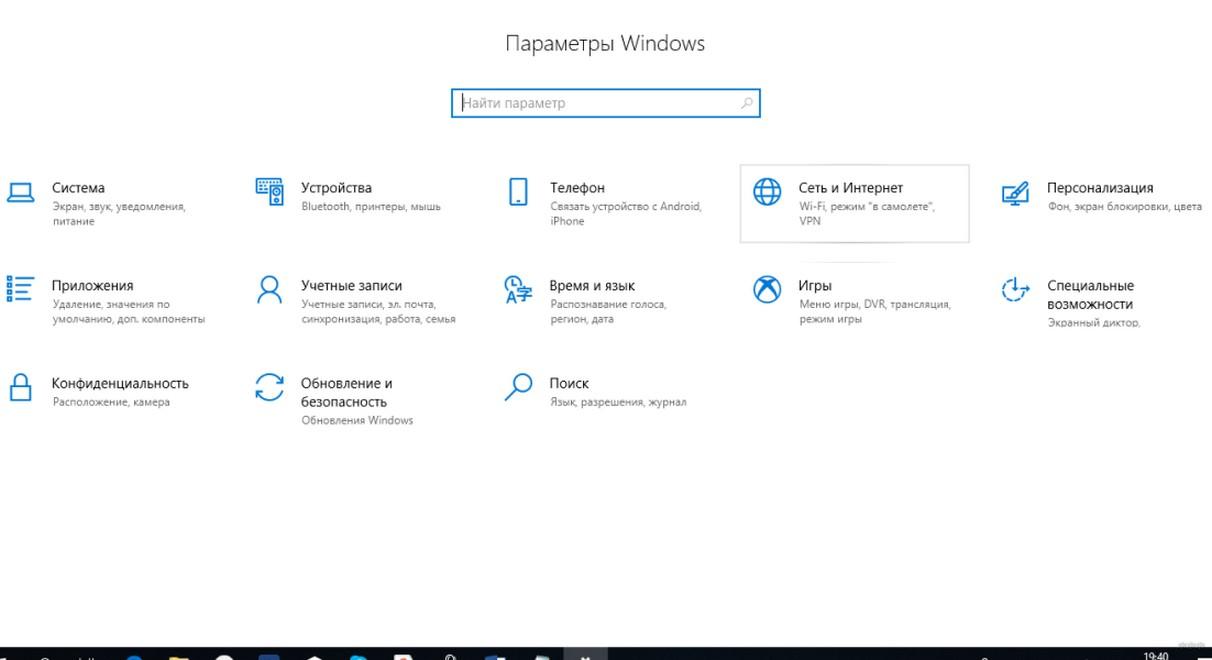The image size is (1212, 660).
Task: Click the description 'Расположение, камера'
Action: (x=111, y=403)
